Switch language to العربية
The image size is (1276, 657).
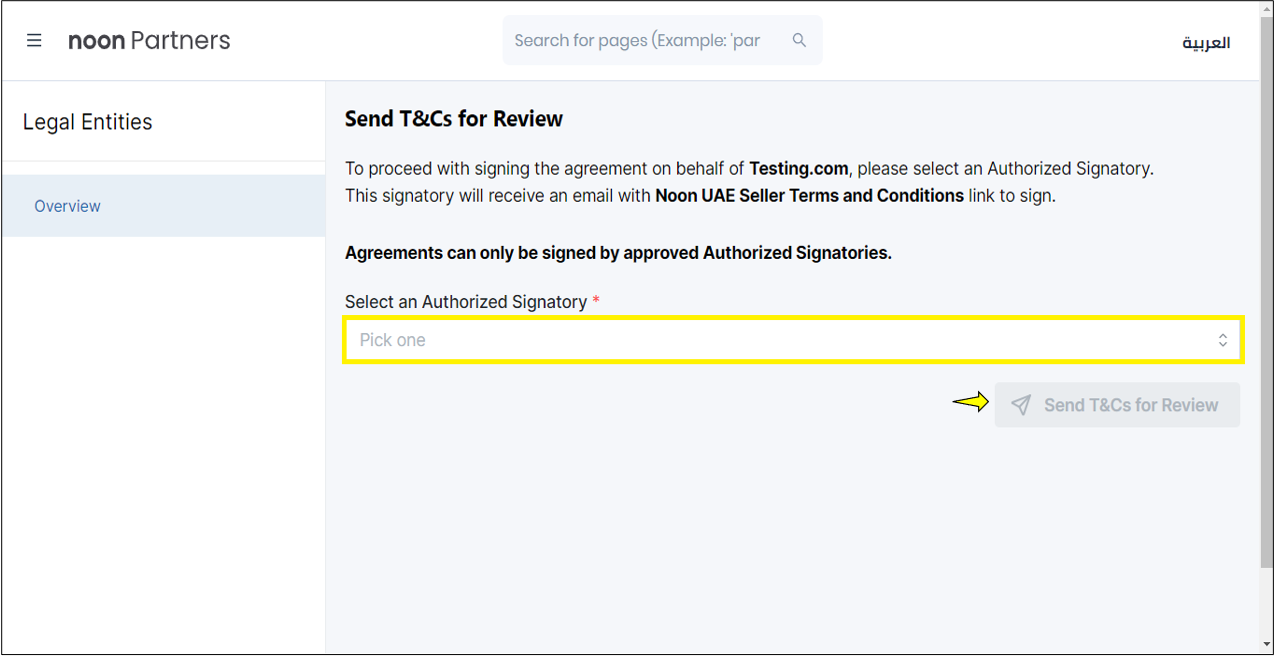click(x=1206, y=42)
